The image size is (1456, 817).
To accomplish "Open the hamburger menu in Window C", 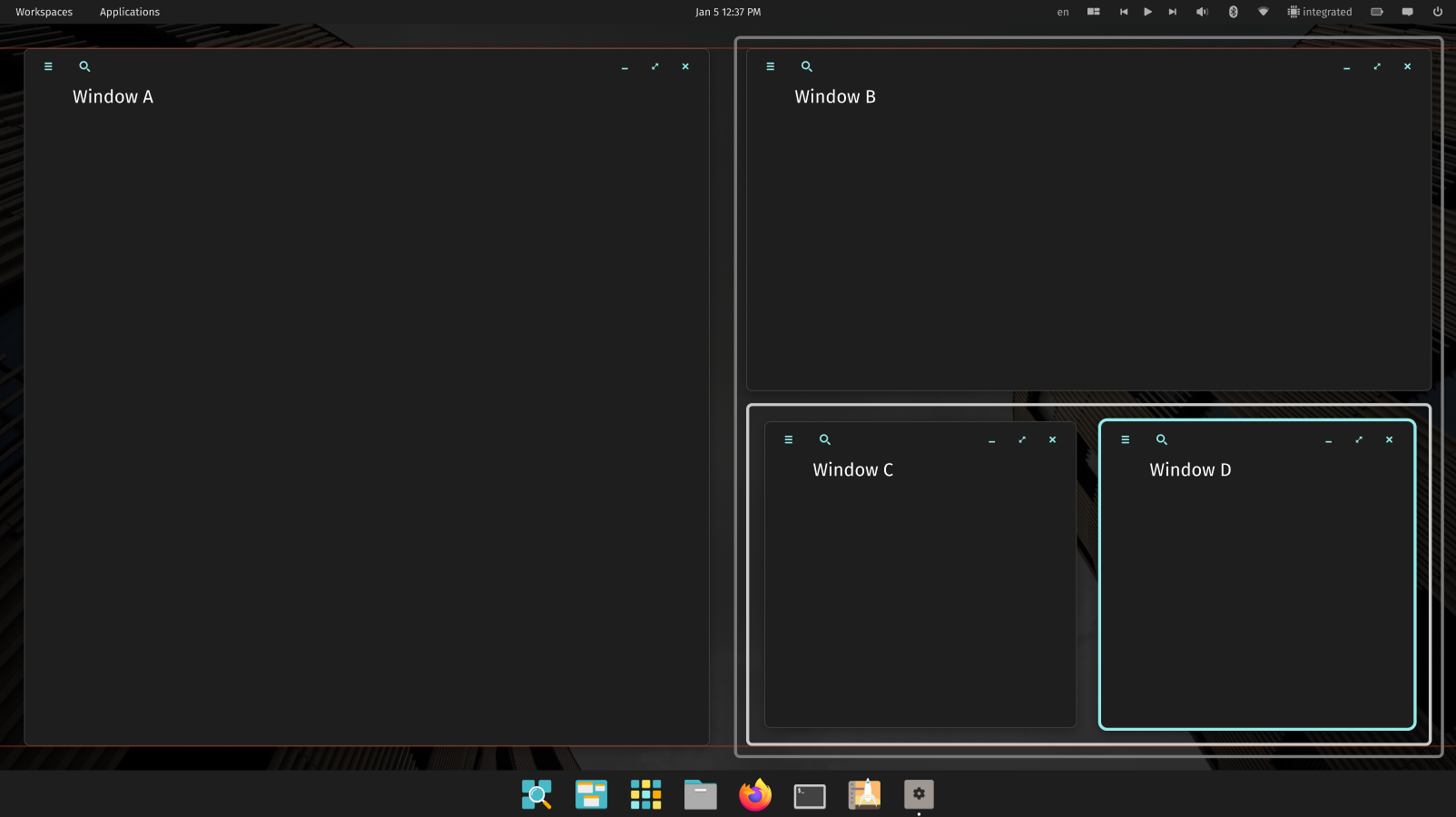I will (788, 439).
